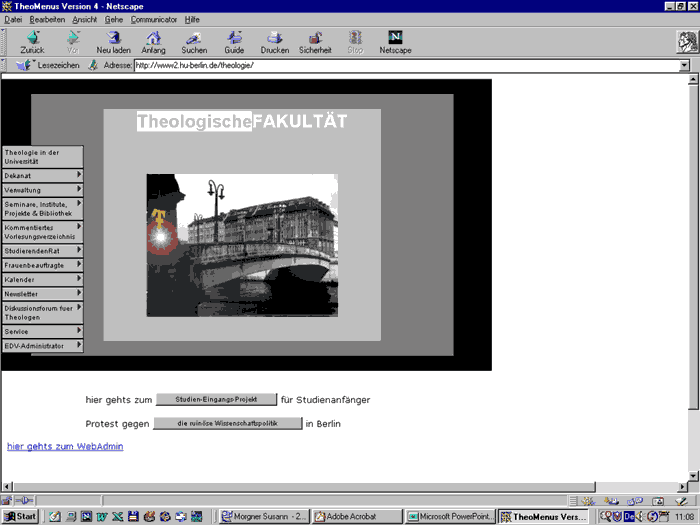Open the Communicator menu
Image resolution: width=700 pixels, height=525 pixels.
click(x=153, y=19)
